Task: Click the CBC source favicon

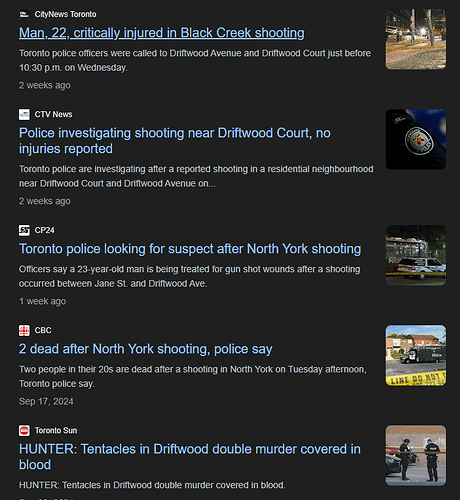Action: point(24,330)
